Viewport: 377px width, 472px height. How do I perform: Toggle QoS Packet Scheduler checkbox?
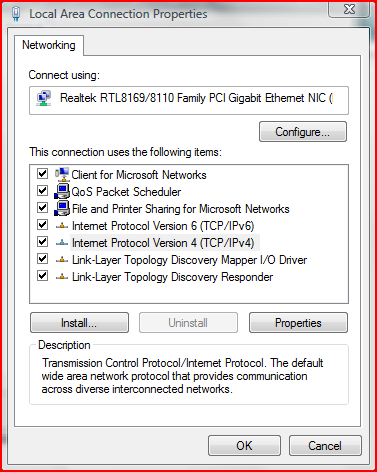(42, 191)
